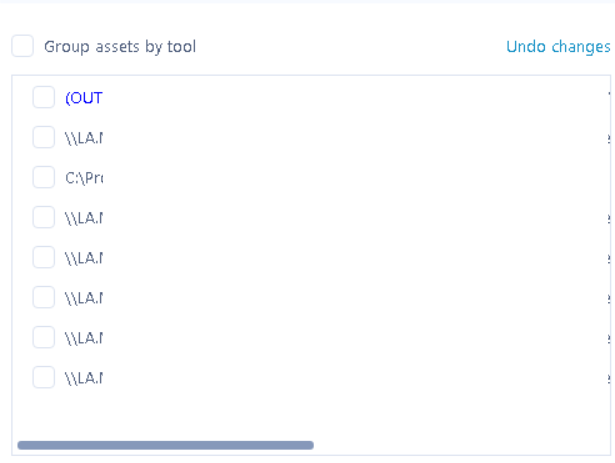Tick the checkbox for the C:\Pr asset row

(44, 177)
